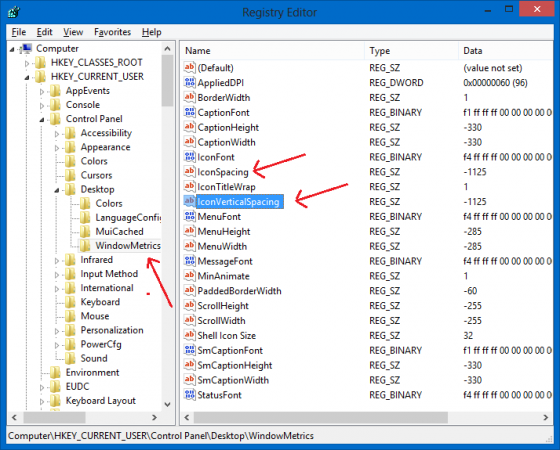560x450 pixels.
Task: Open the Edit menu
Action: 44,32
